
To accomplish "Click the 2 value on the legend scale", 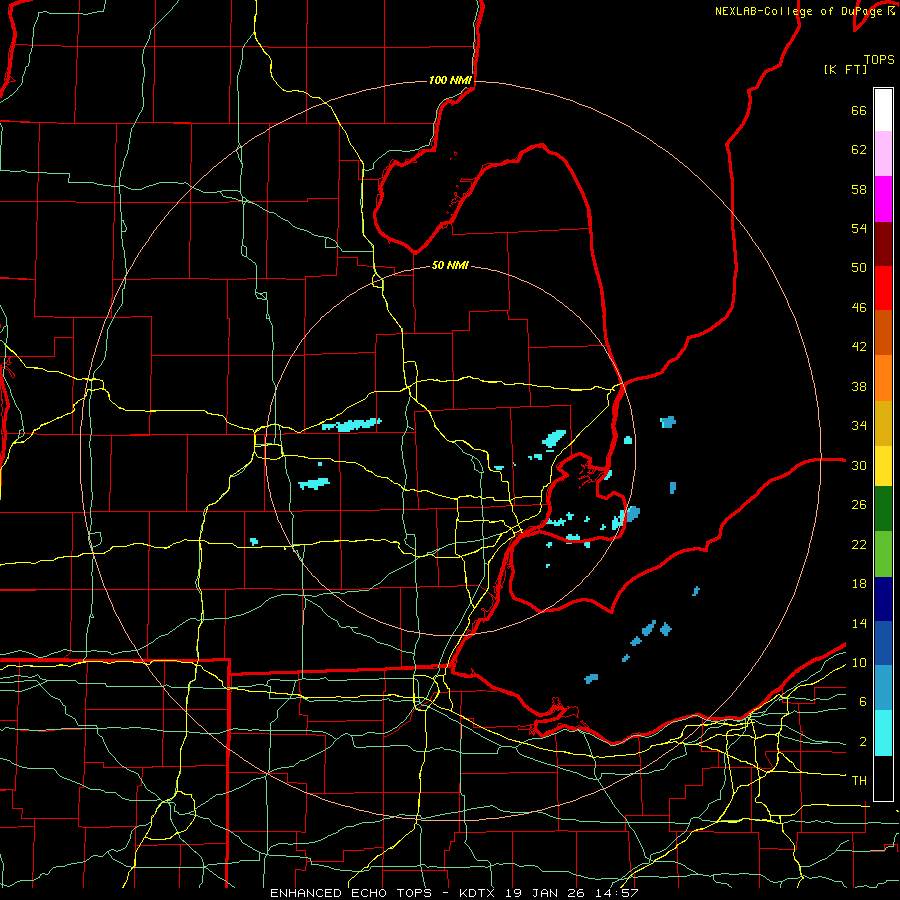I will tap(862, 742).
